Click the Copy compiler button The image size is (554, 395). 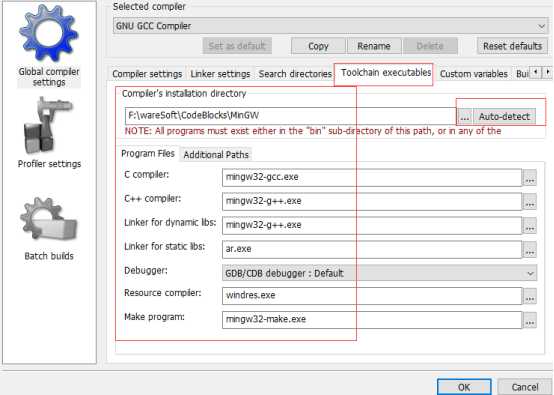tap(318, 46)
